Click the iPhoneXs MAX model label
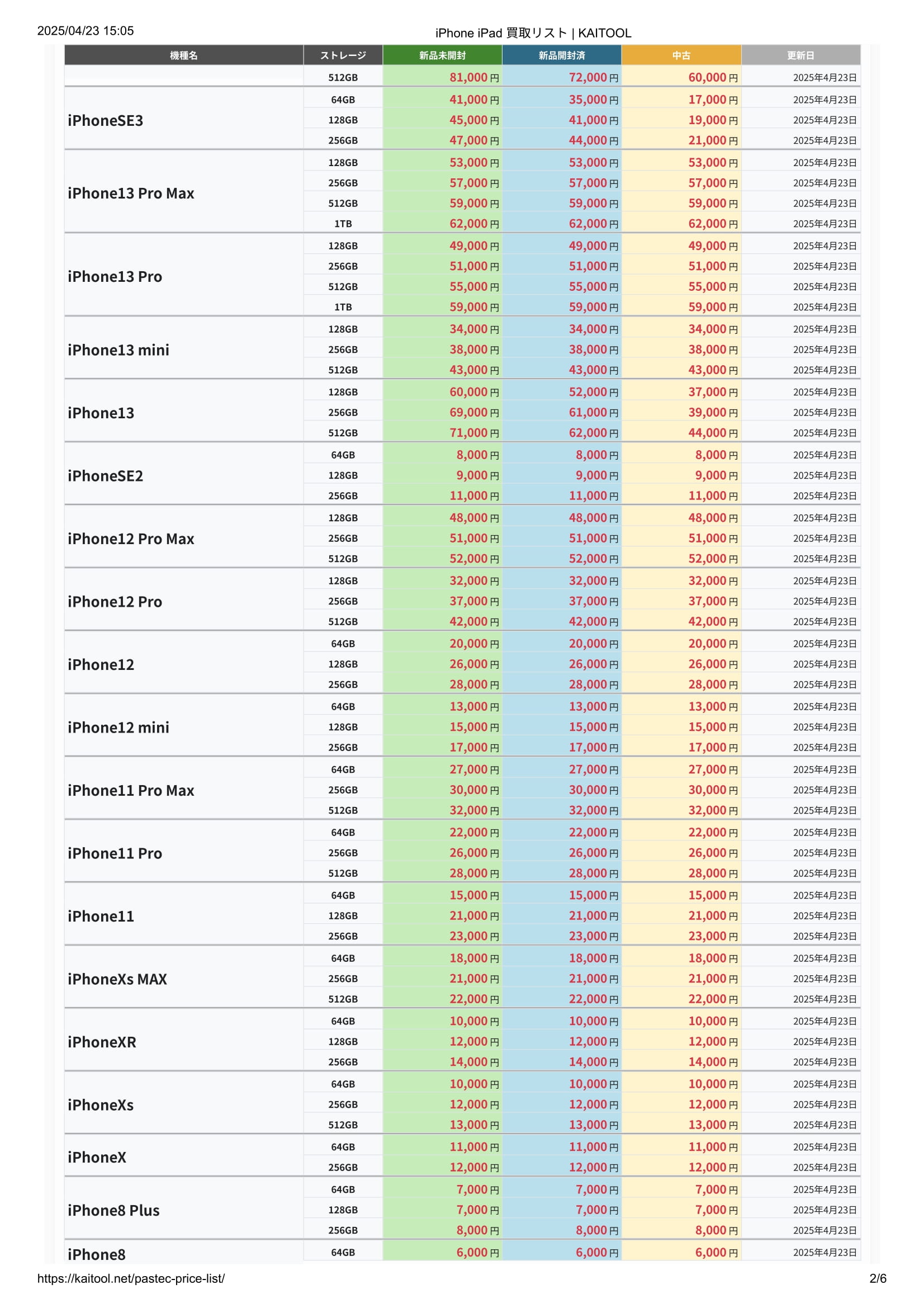The width and height of the screenshot is (924, 1308). pos(117,979)
